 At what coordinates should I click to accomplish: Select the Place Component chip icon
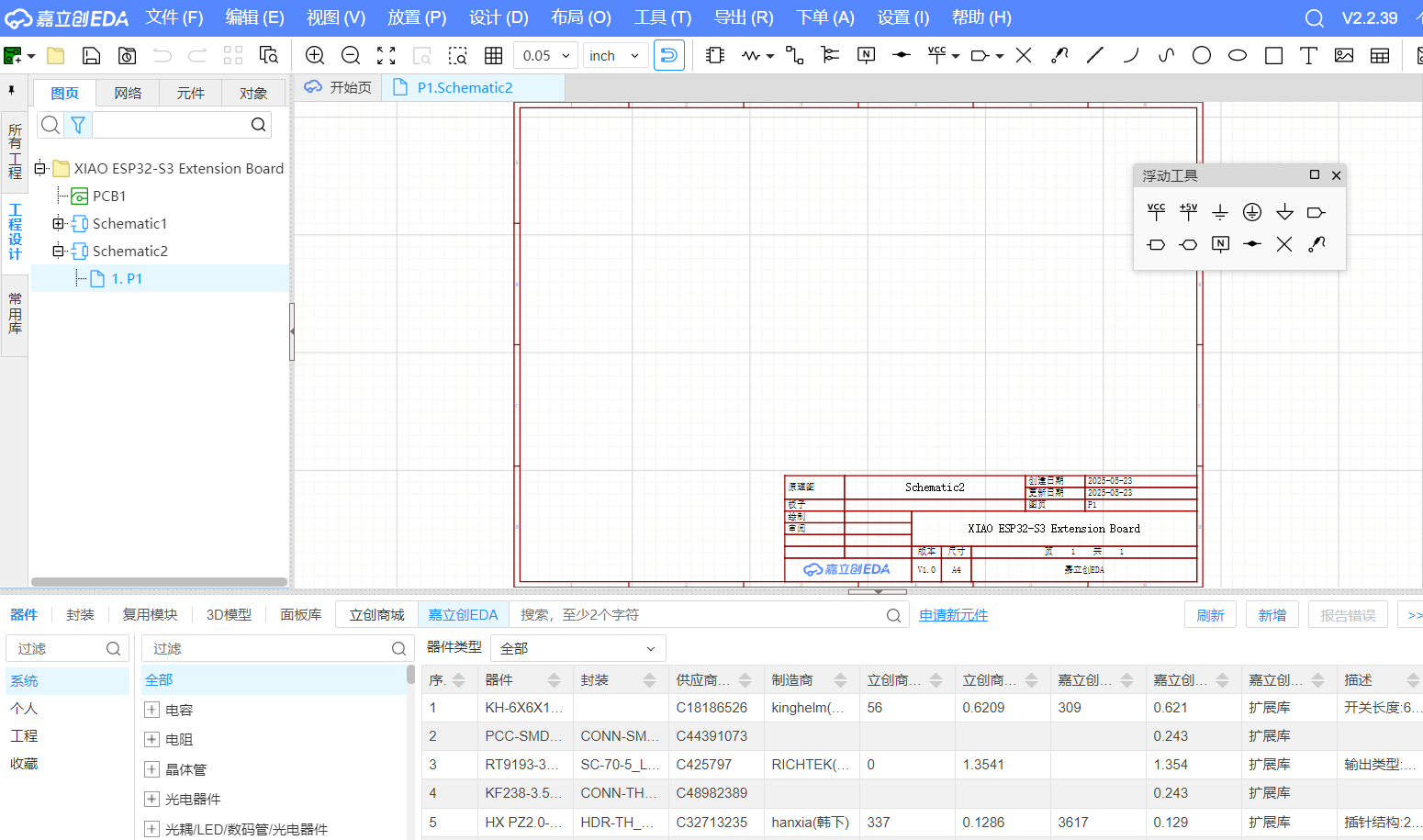[715, 55]
